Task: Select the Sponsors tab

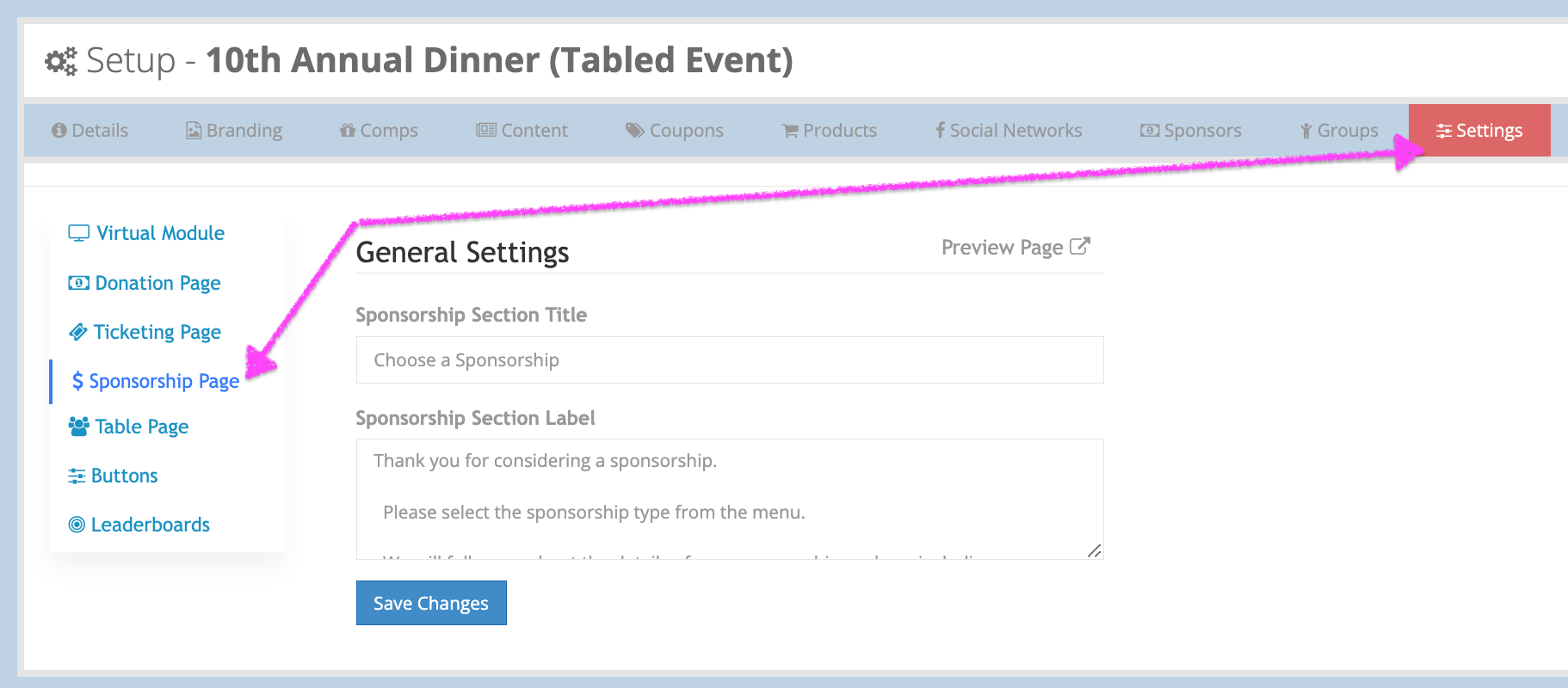Action: (1191, 131)
